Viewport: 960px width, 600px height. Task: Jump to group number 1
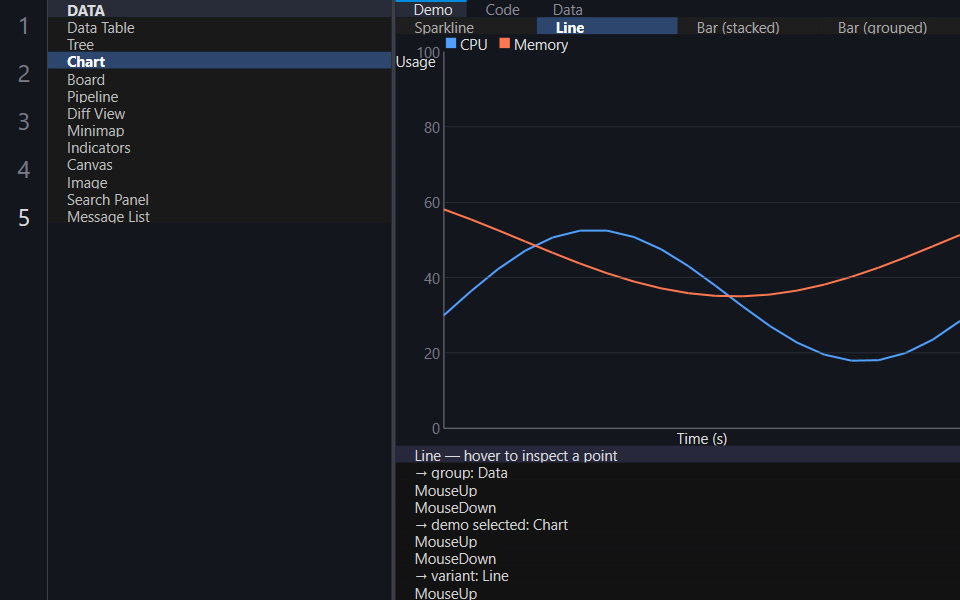coord(23,26)
